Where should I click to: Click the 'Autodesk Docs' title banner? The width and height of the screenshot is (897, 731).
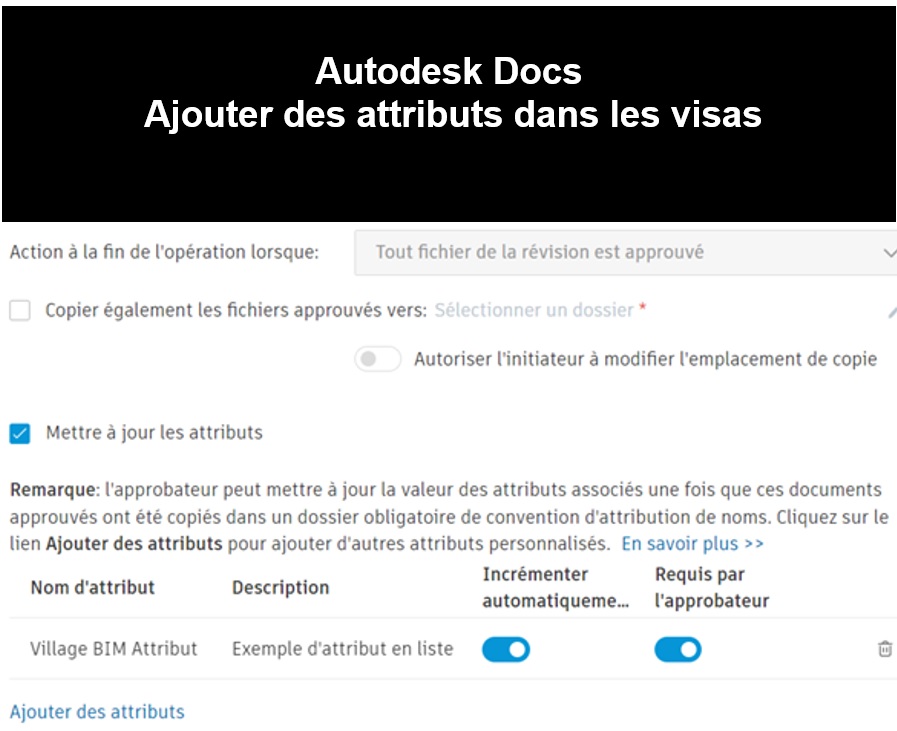pyautogui.click(x=449, y=93)
